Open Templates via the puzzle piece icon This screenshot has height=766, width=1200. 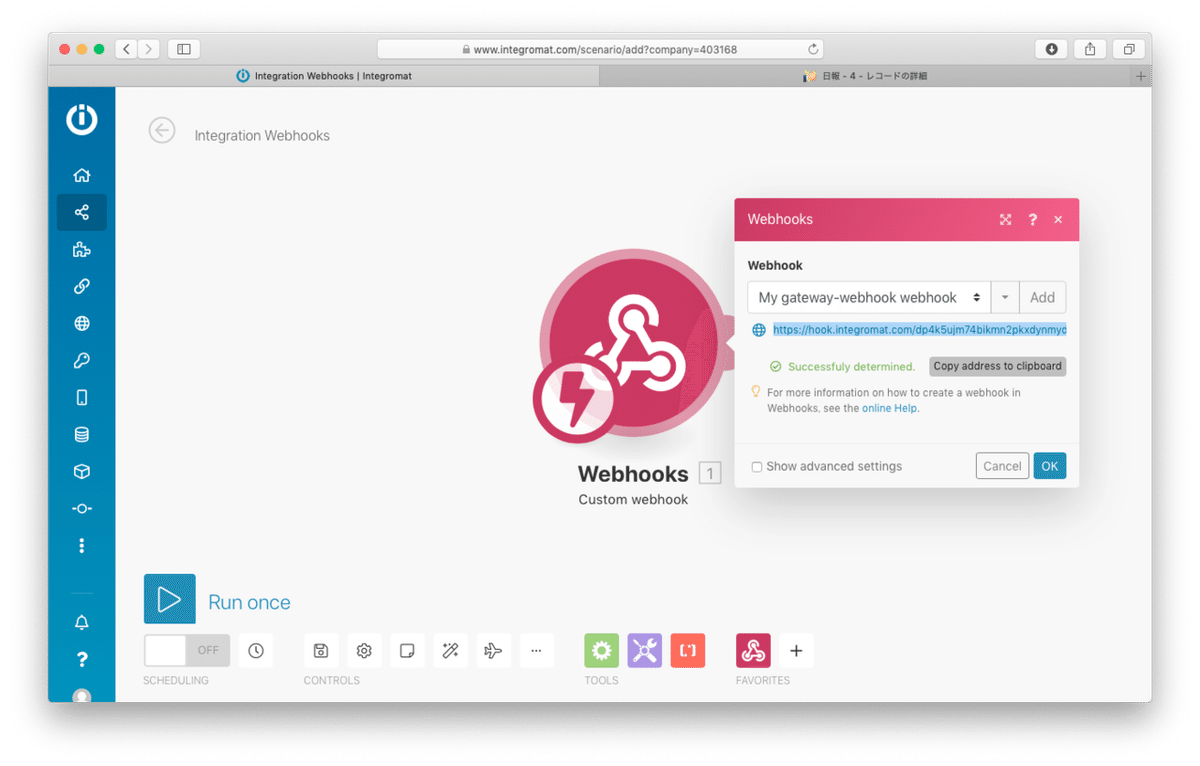82,249
